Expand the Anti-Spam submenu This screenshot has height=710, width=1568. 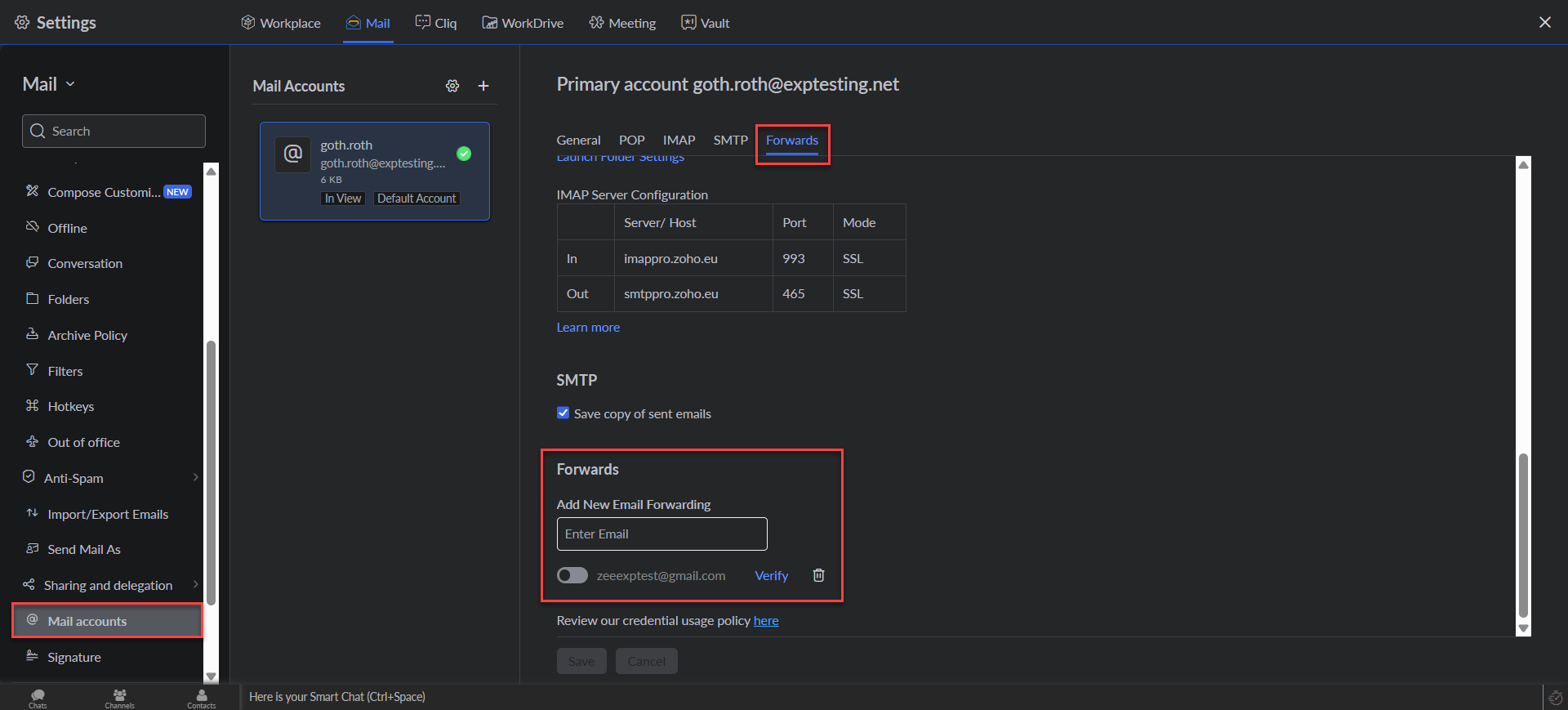[x=194, y=478]
